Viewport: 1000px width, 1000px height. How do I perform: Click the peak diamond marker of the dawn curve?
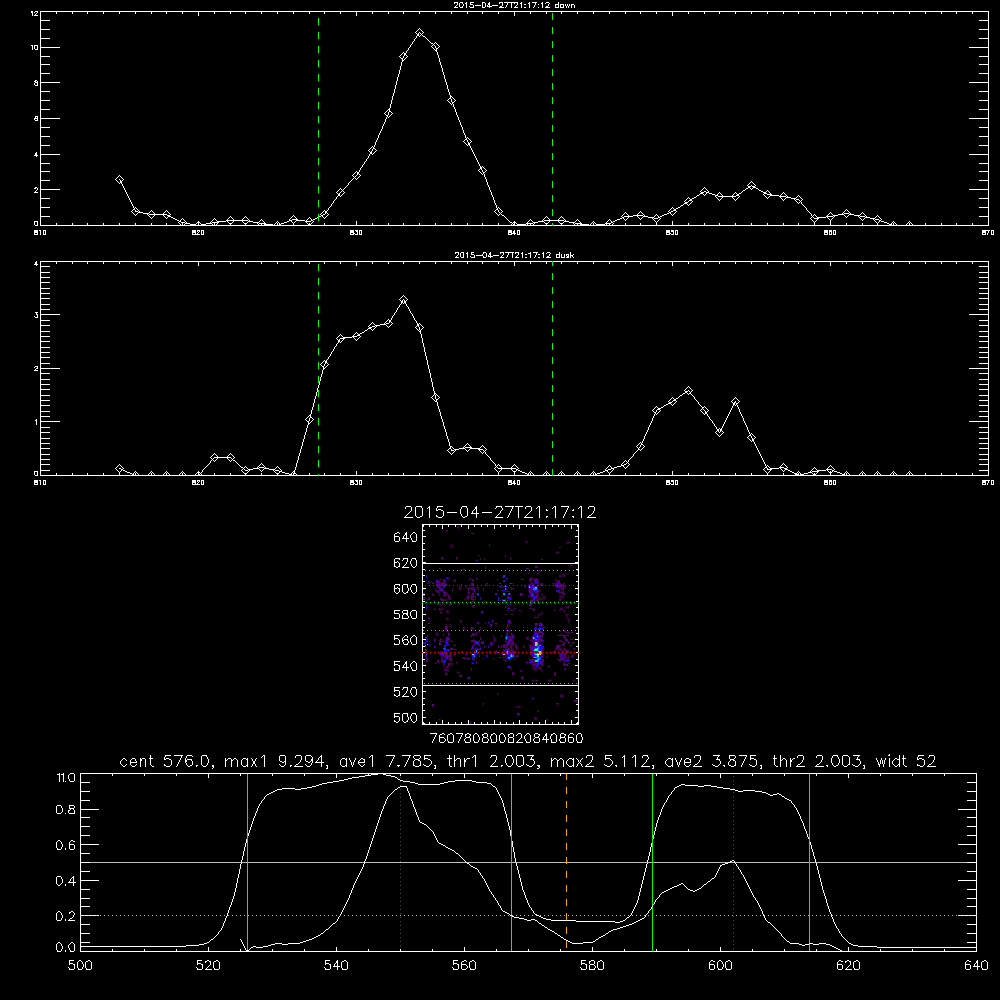click(420, 32)
